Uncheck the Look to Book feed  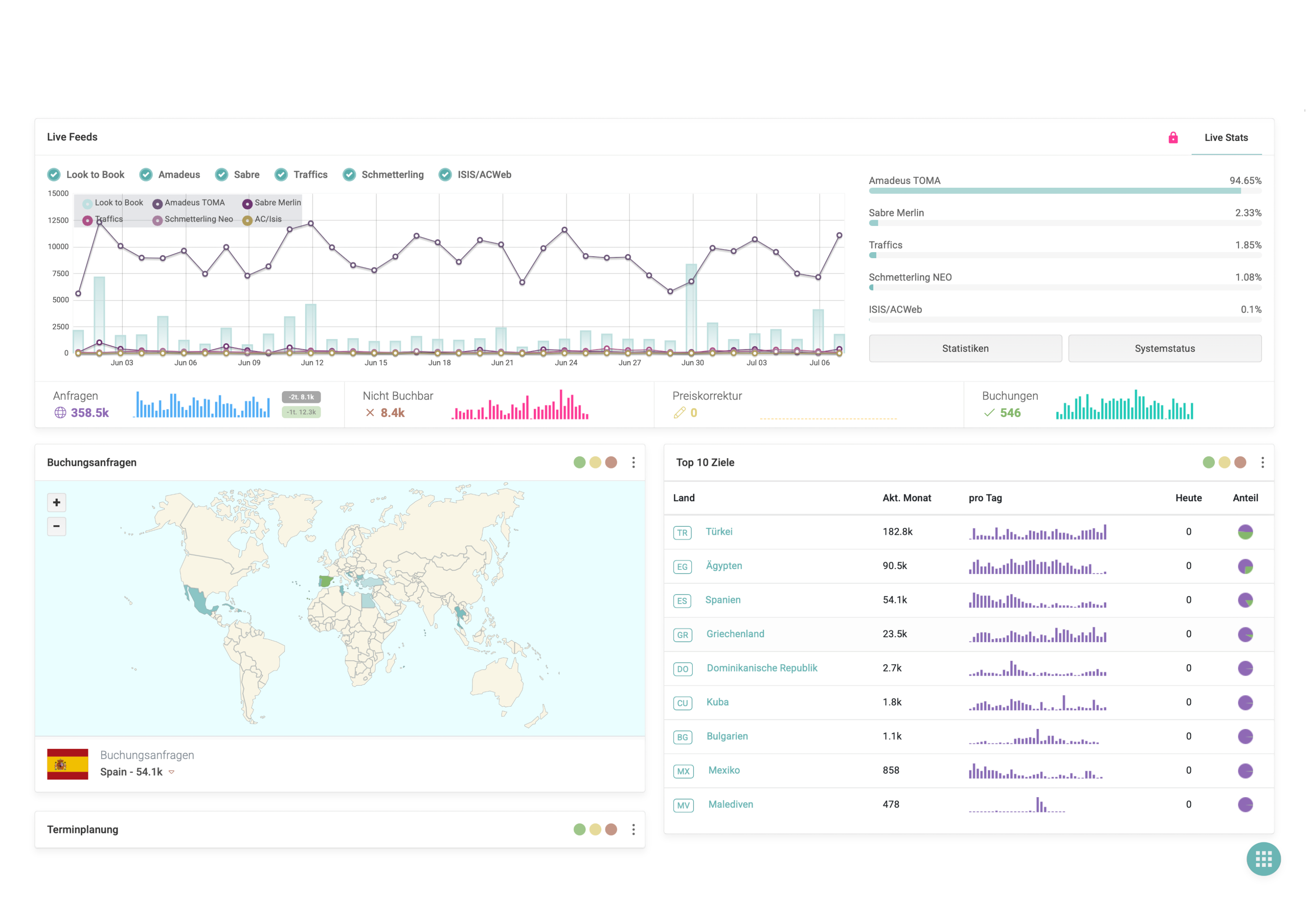pos(54,174)
